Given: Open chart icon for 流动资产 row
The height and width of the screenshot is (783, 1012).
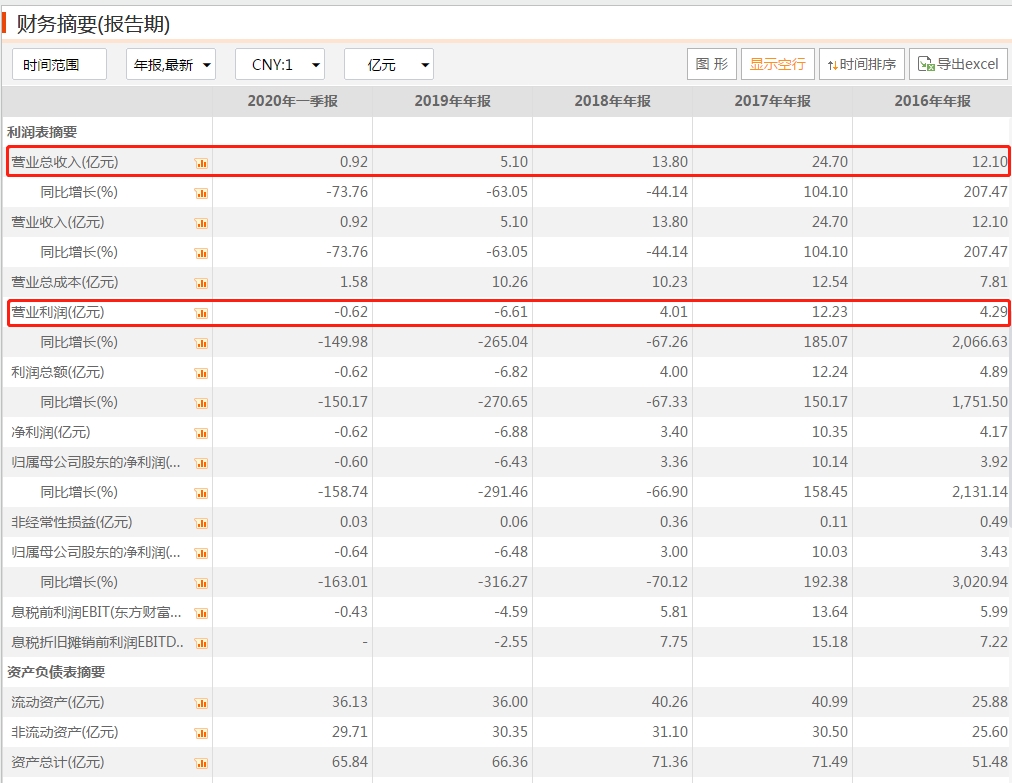Looking at the screenshot, I should (201, 704).
